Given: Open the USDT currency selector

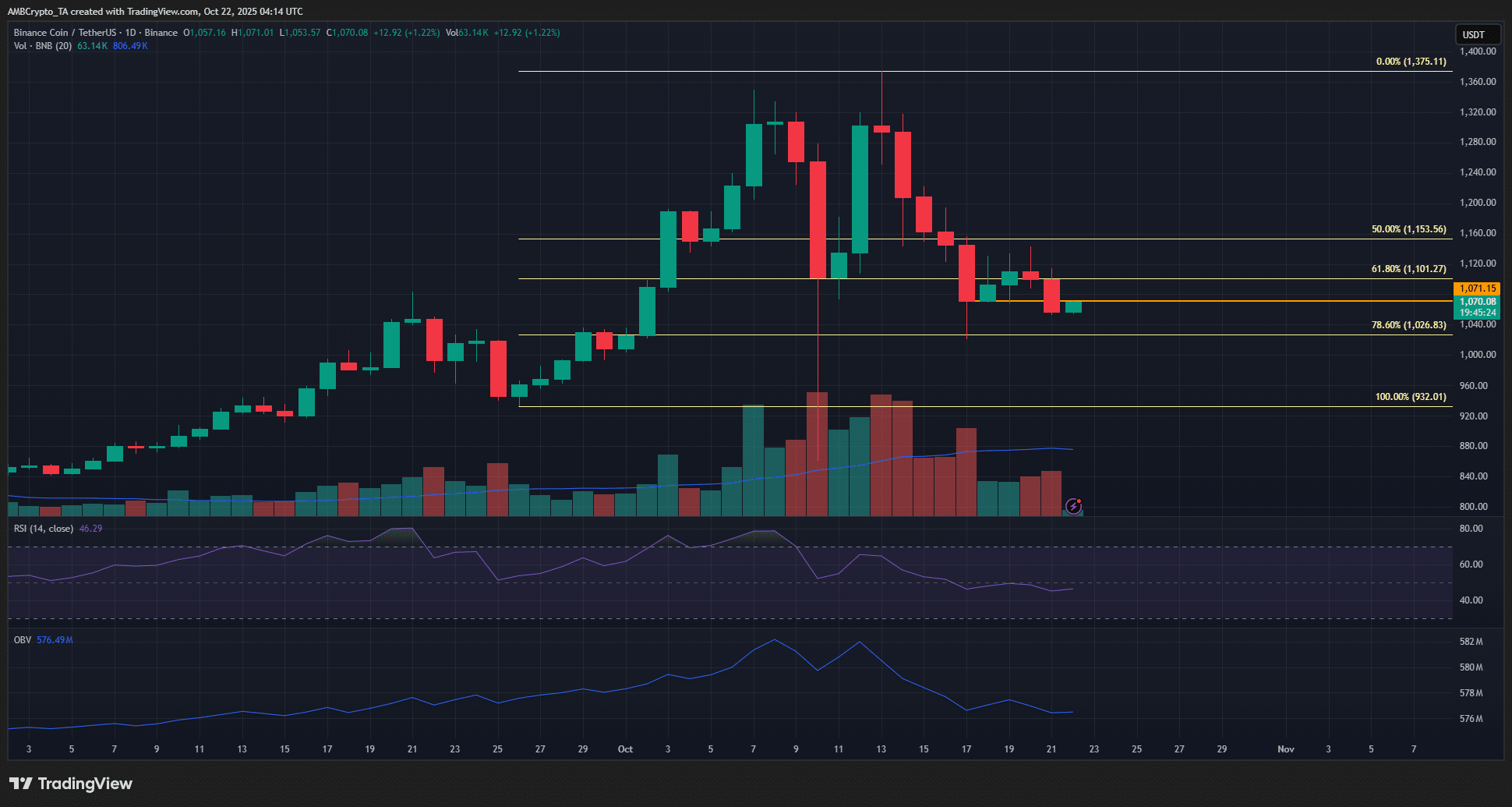Looking at the screenshot, I should click(1474, 34).
